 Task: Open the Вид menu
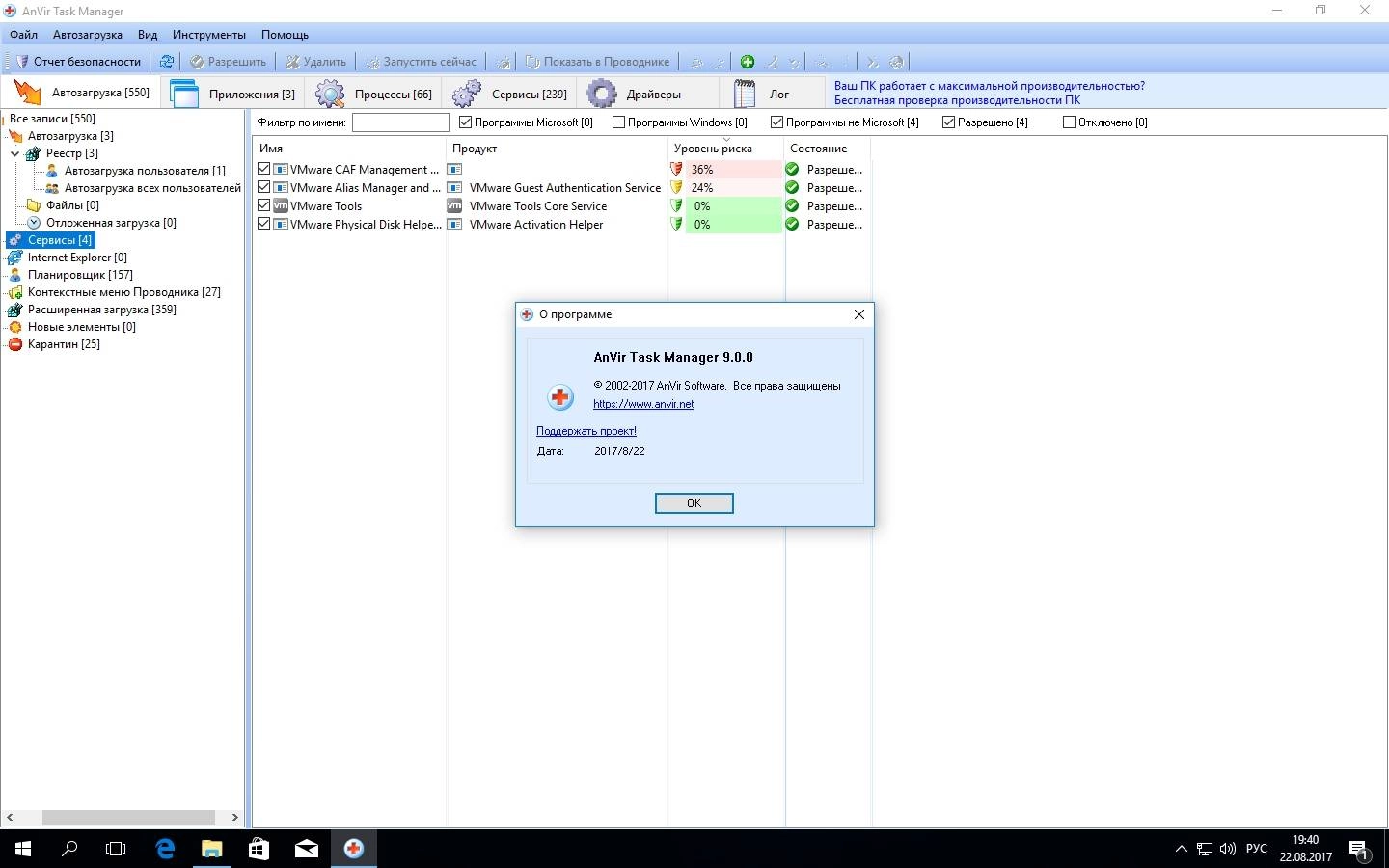pos(148,35)
